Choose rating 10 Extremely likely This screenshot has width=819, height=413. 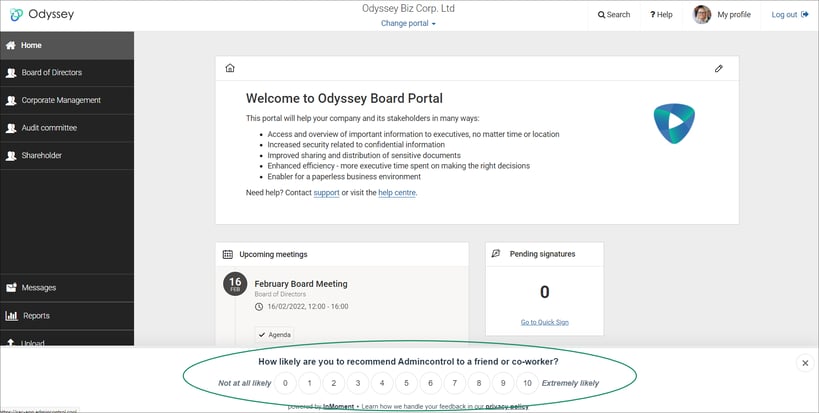coord(528,383)
